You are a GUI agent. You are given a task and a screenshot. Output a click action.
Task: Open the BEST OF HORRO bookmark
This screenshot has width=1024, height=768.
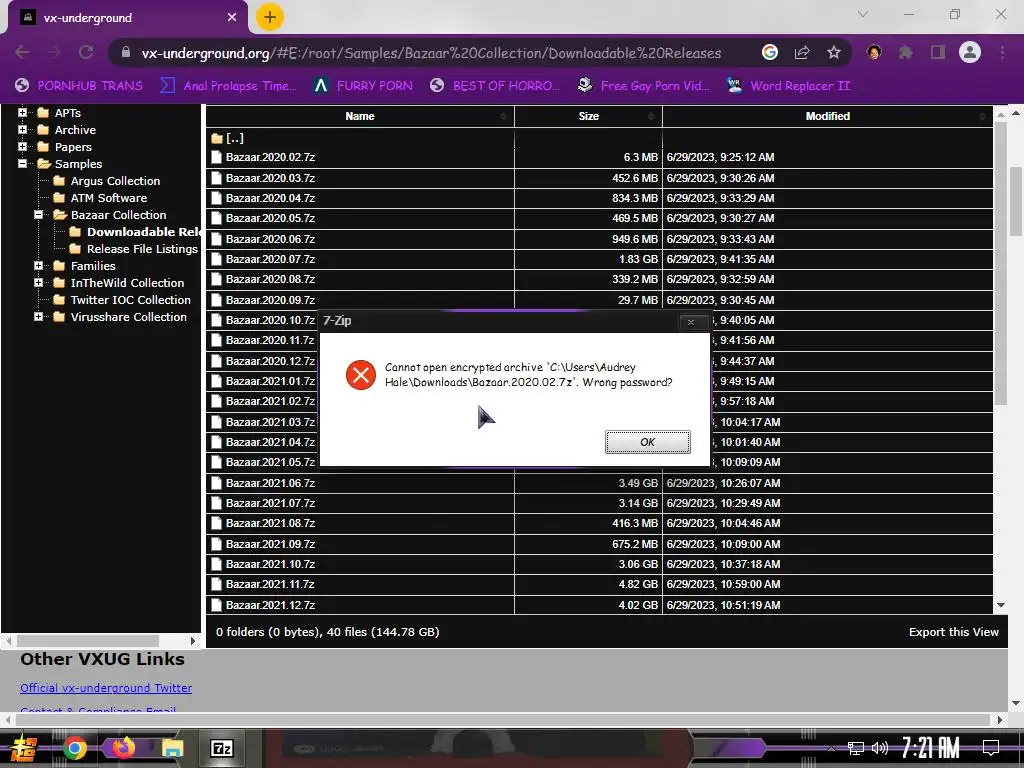coord(495,86)
